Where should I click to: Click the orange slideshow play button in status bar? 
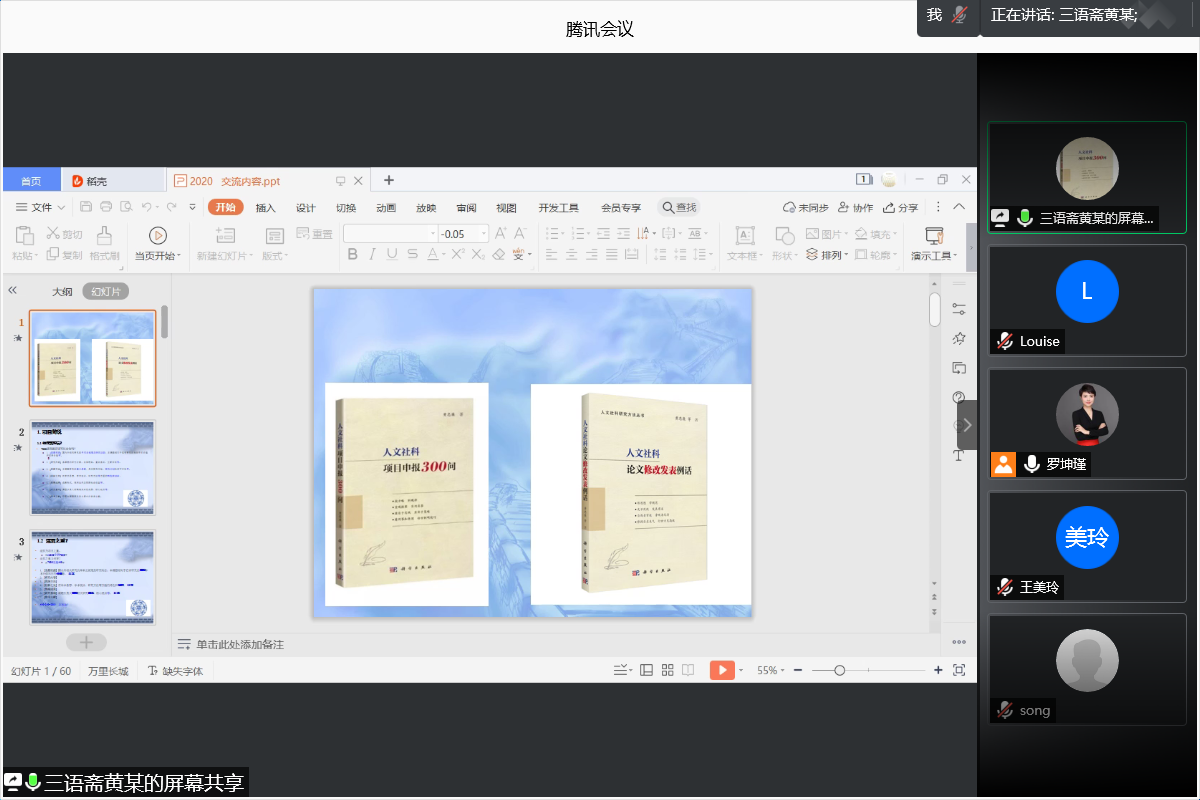pyautogui.click(x=722, y=670)
